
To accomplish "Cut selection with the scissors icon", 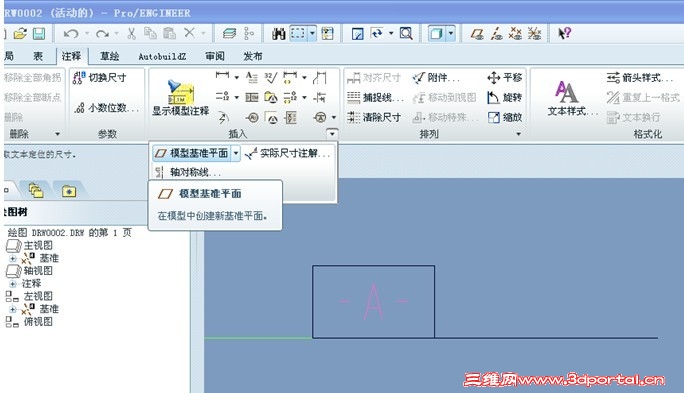I will [x=131, y=33].
